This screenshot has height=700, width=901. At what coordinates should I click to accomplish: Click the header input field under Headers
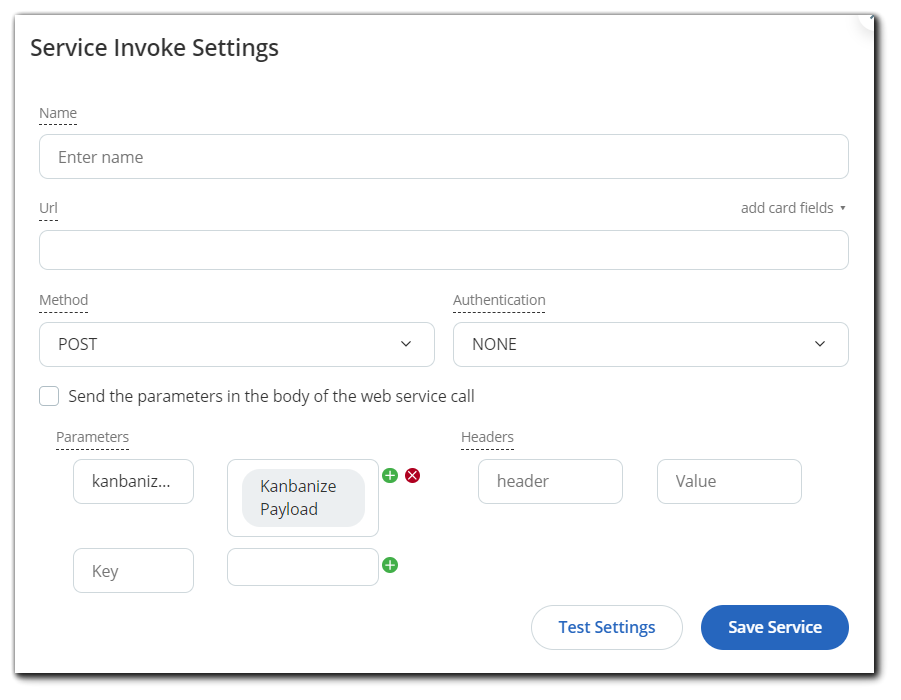(550, 481)
